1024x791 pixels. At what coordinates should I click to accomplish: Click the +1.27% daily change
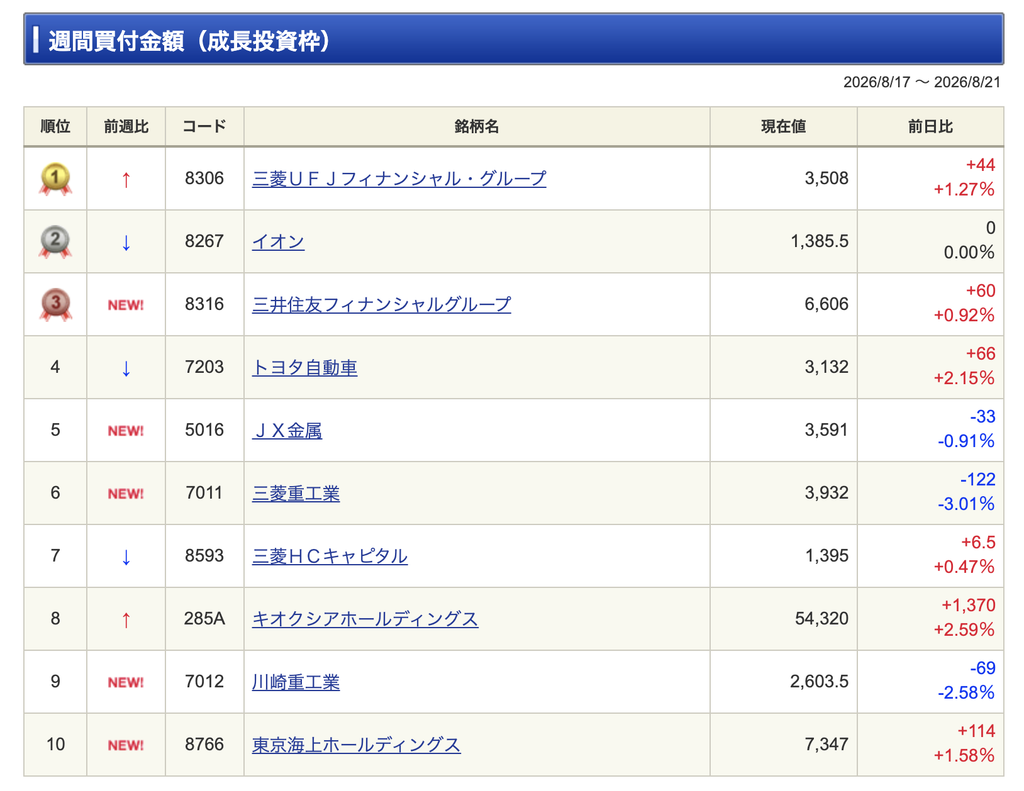coord(964,190)
